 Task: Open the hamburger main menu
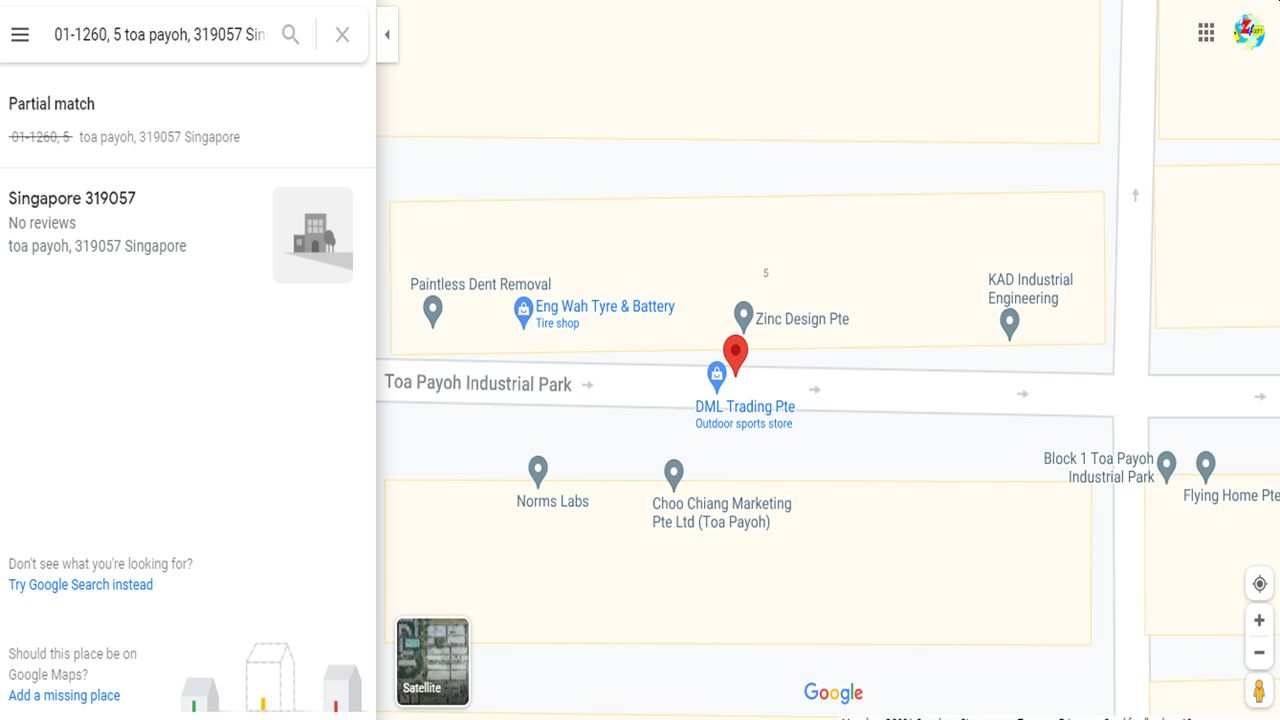point(20,35)
